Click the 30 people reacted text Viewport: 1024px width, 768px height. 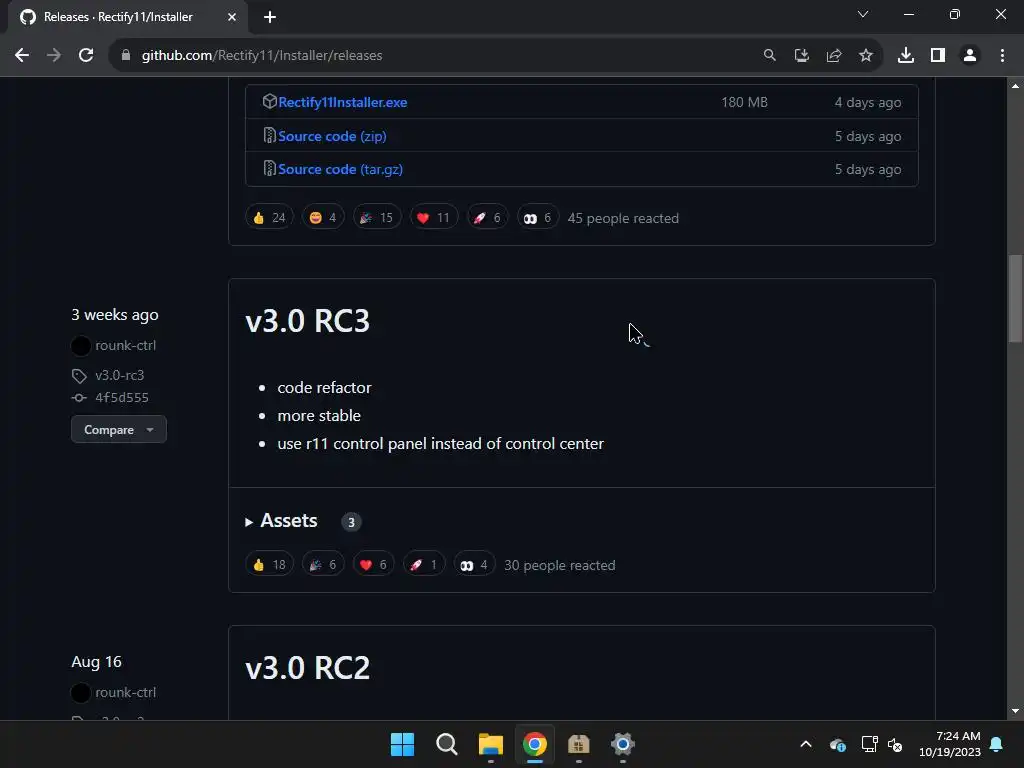click(x=560, y=565)
